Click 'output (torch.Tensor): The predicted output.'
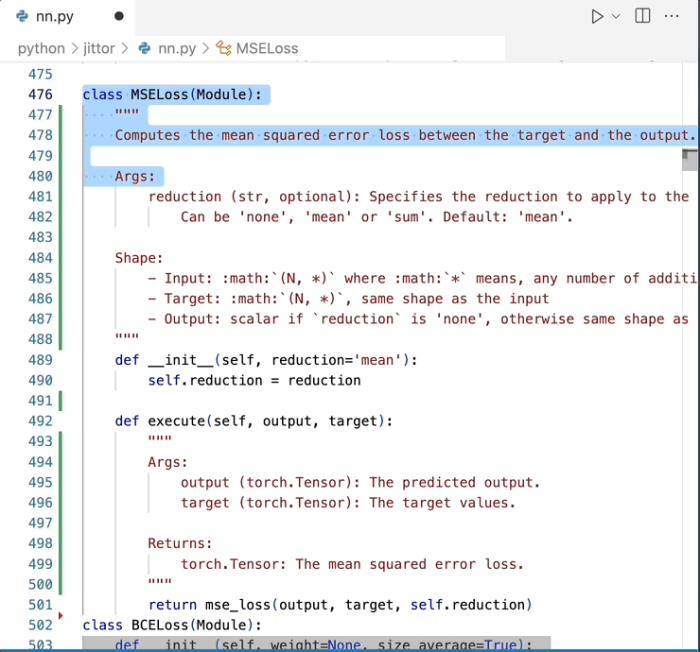Viewport: 700px width, 652px height. (x=360, y=482)
